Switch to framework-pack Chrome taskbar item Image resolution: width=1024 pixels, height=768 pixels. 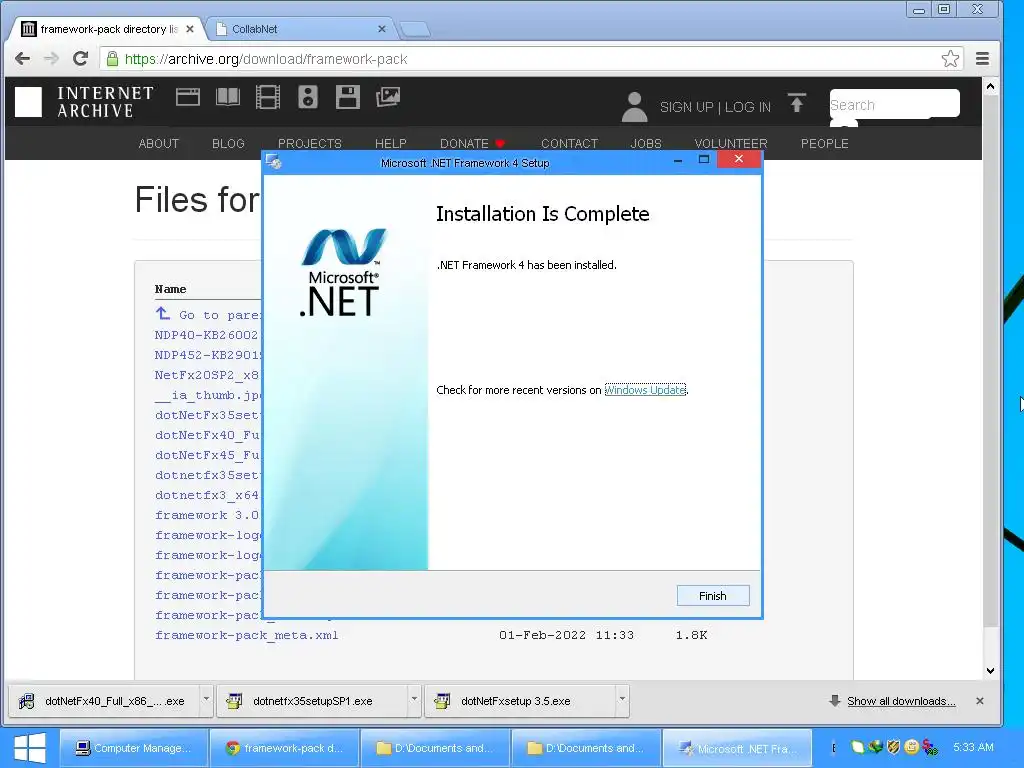point(285,748)
